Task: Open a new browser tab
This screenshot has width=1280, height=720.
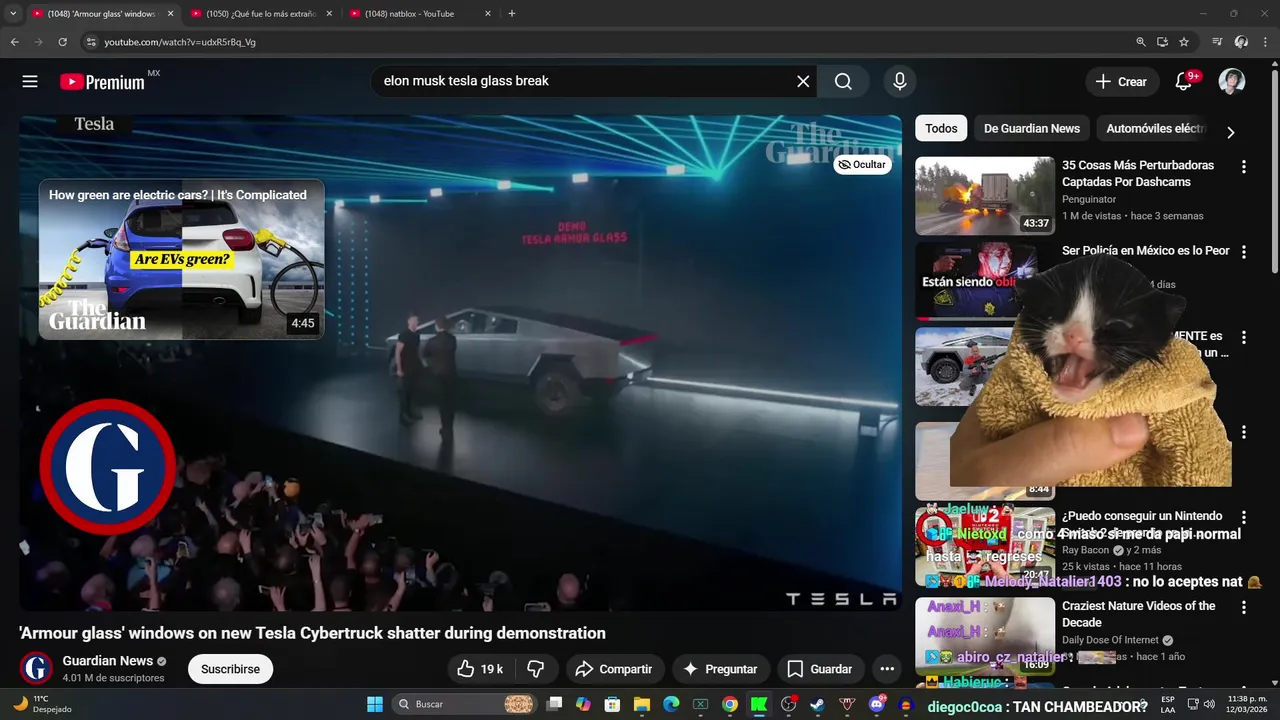Action: point(512,14)
